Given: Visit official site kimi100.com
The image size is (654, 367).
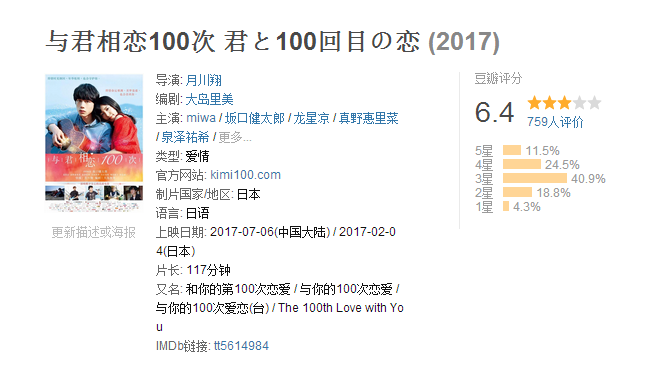Looking at the screenshot, I should pyautogui.click(x=245, y=175).
